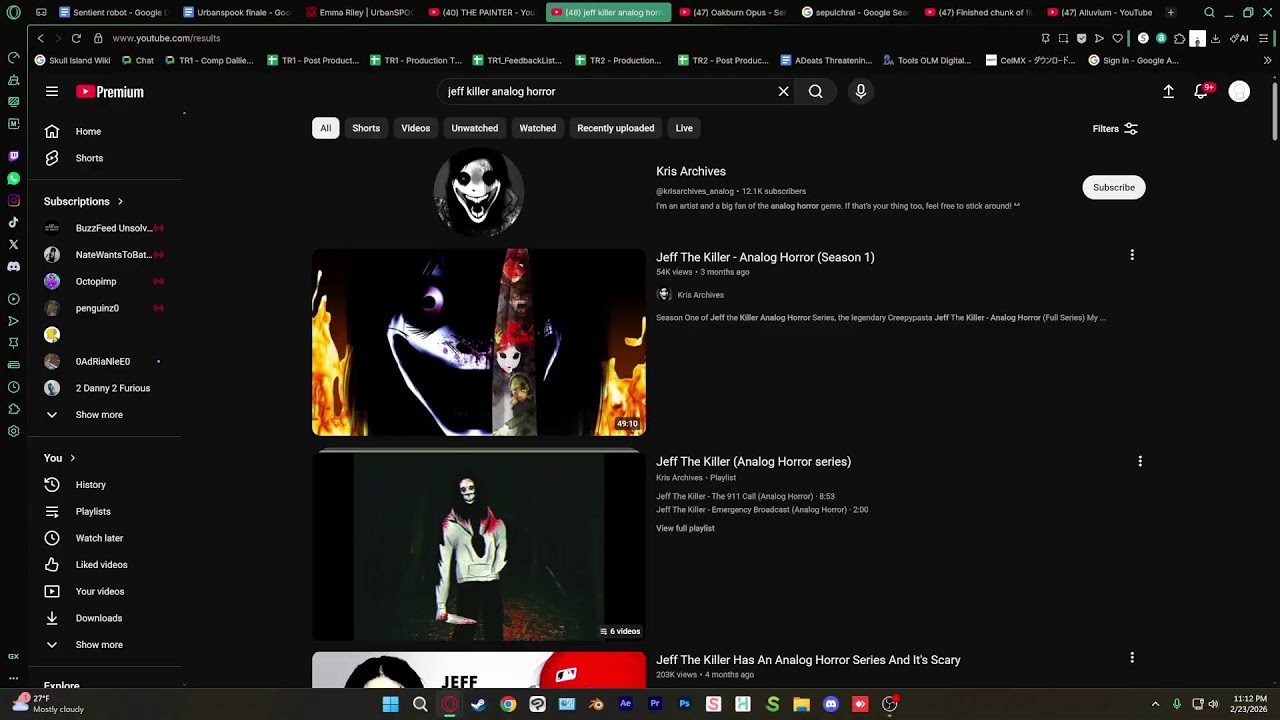The height and width of the screenshot is (720, 1280).
Task: Select the Live filter chip
Action: [x=684, y=128]
